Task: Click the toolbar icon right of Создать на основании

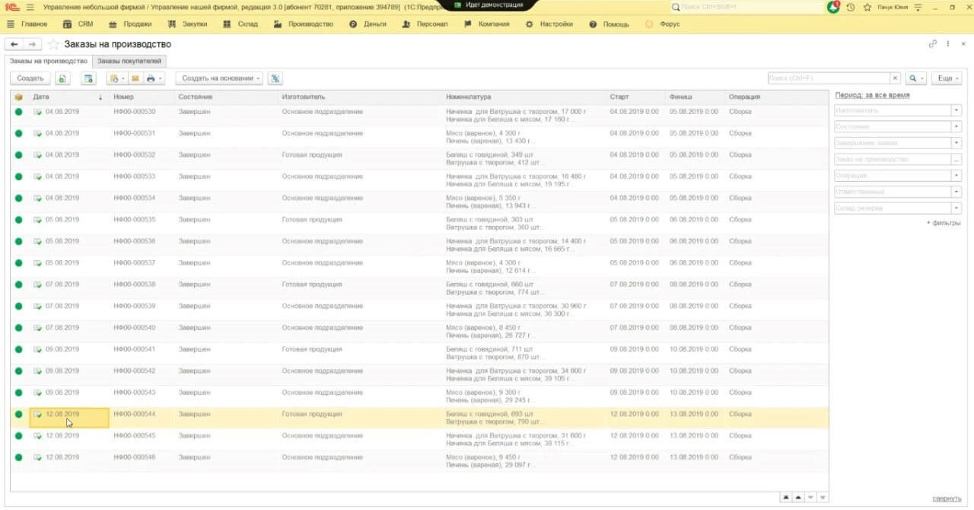Action: 275,78
